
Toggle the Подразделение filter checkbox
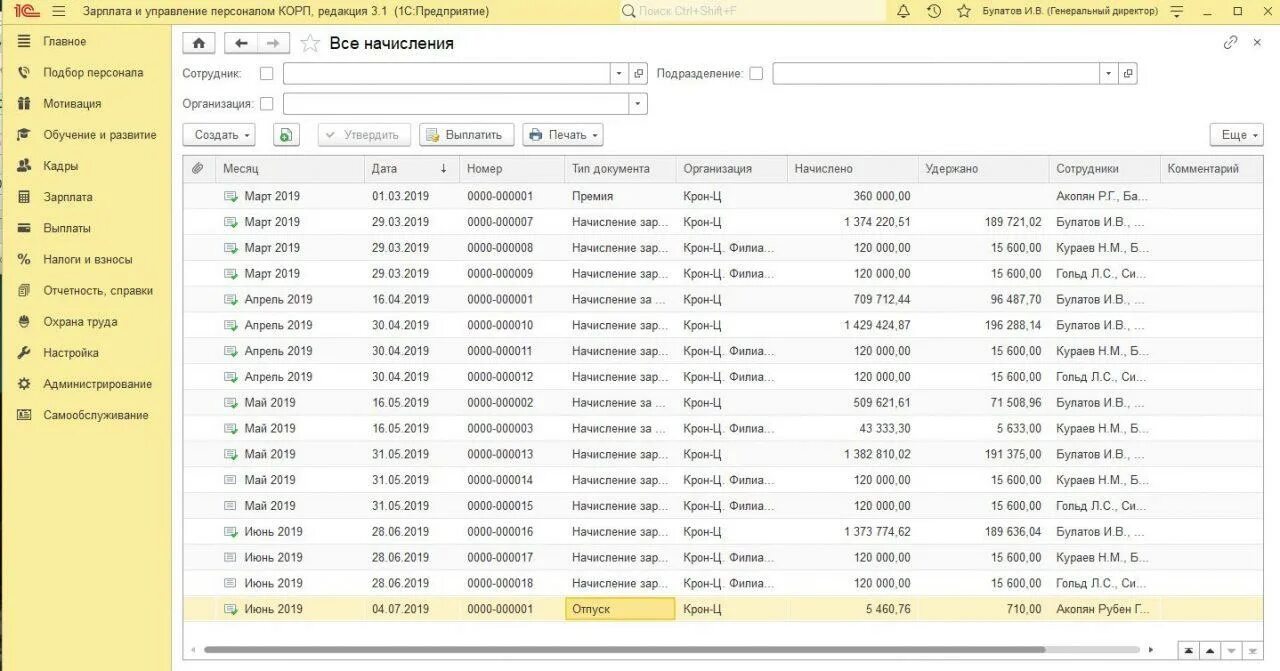tap(756, 74)
